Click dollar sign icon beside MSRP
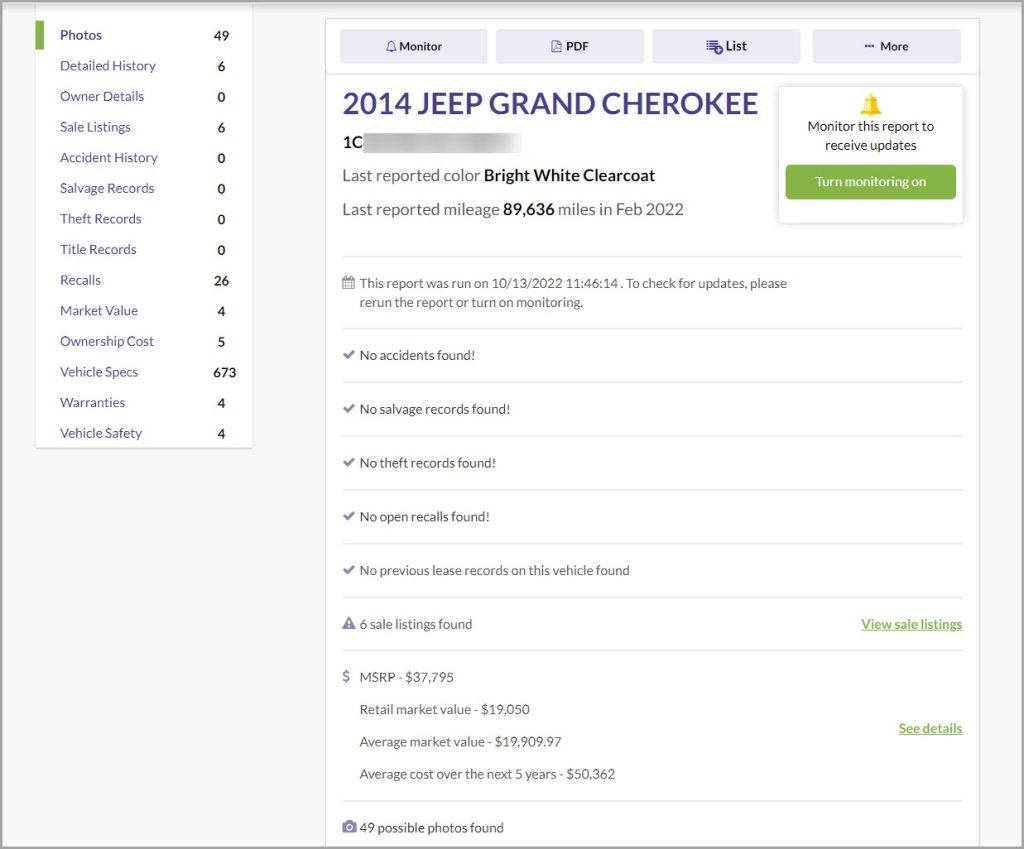This screenshot has height=849, width=1024. [346, 676]
